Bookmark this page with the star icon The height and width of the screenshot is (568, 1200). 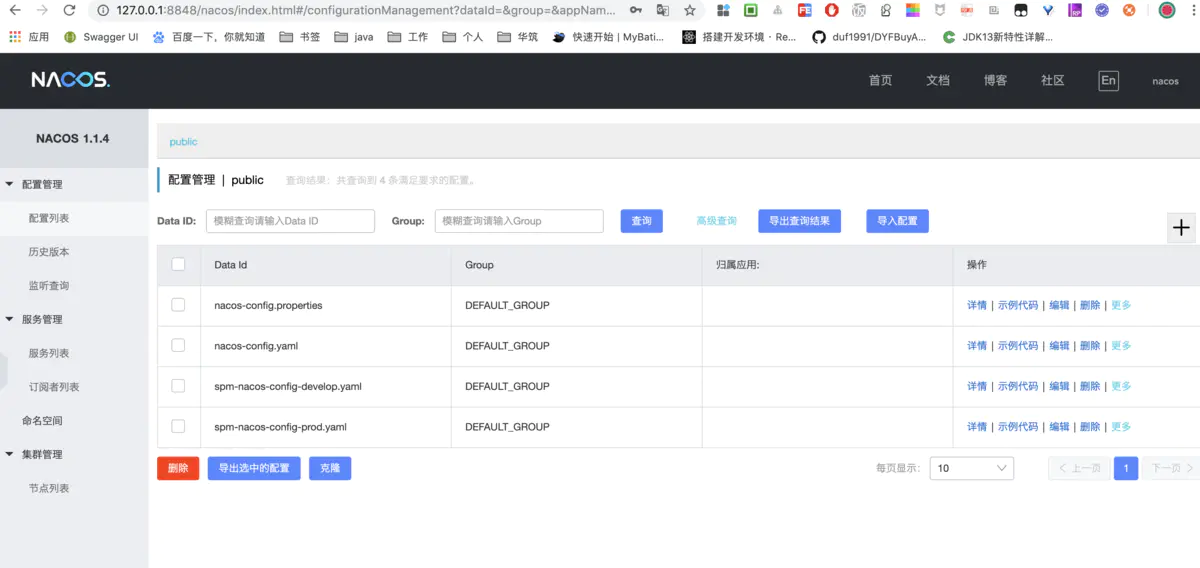click(x=690, y=10)
